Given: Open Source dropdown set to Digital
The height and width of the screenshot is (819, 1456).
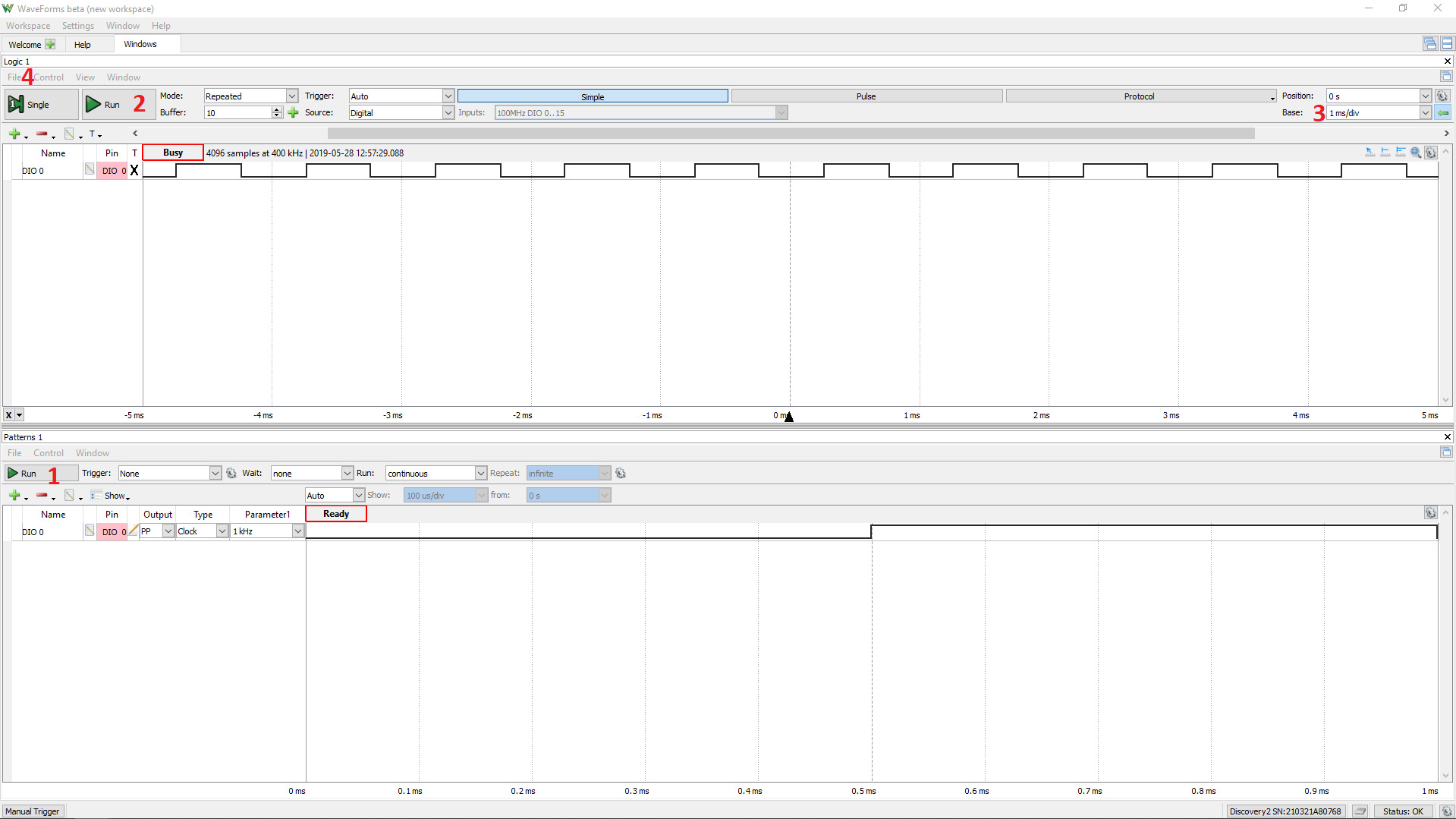Looking at the screenshot, I should tap(401, 113).
